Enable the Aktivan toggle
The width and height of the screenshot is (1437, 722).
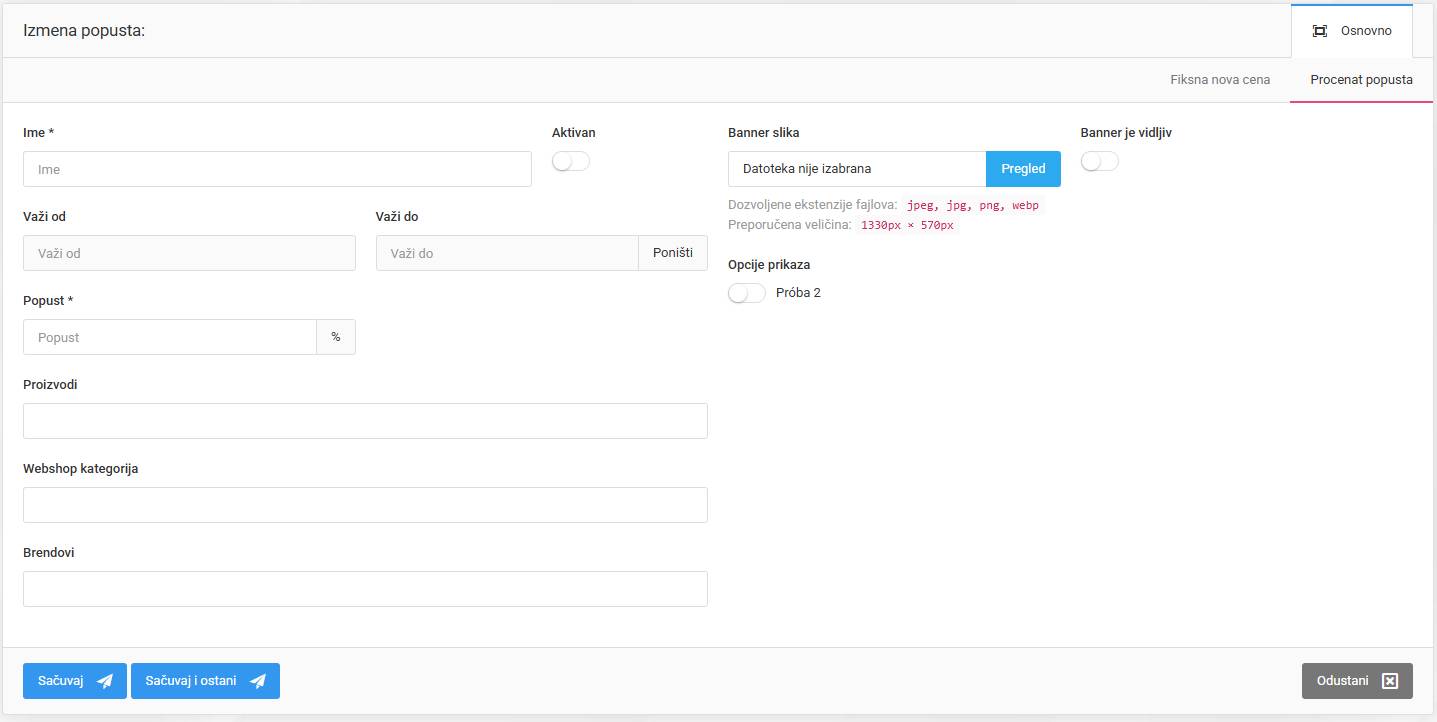pyautogui.click(x=571, y=162)
